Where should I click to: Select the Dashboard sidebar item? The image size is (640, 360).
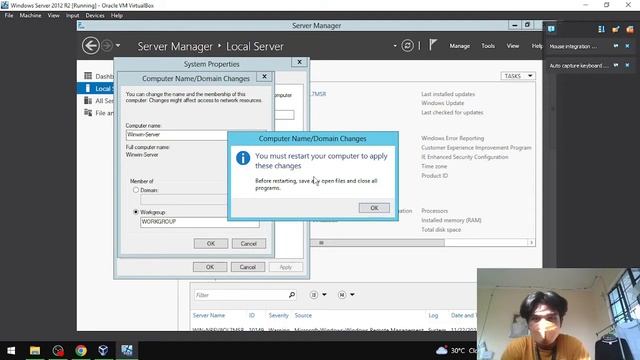98,76
